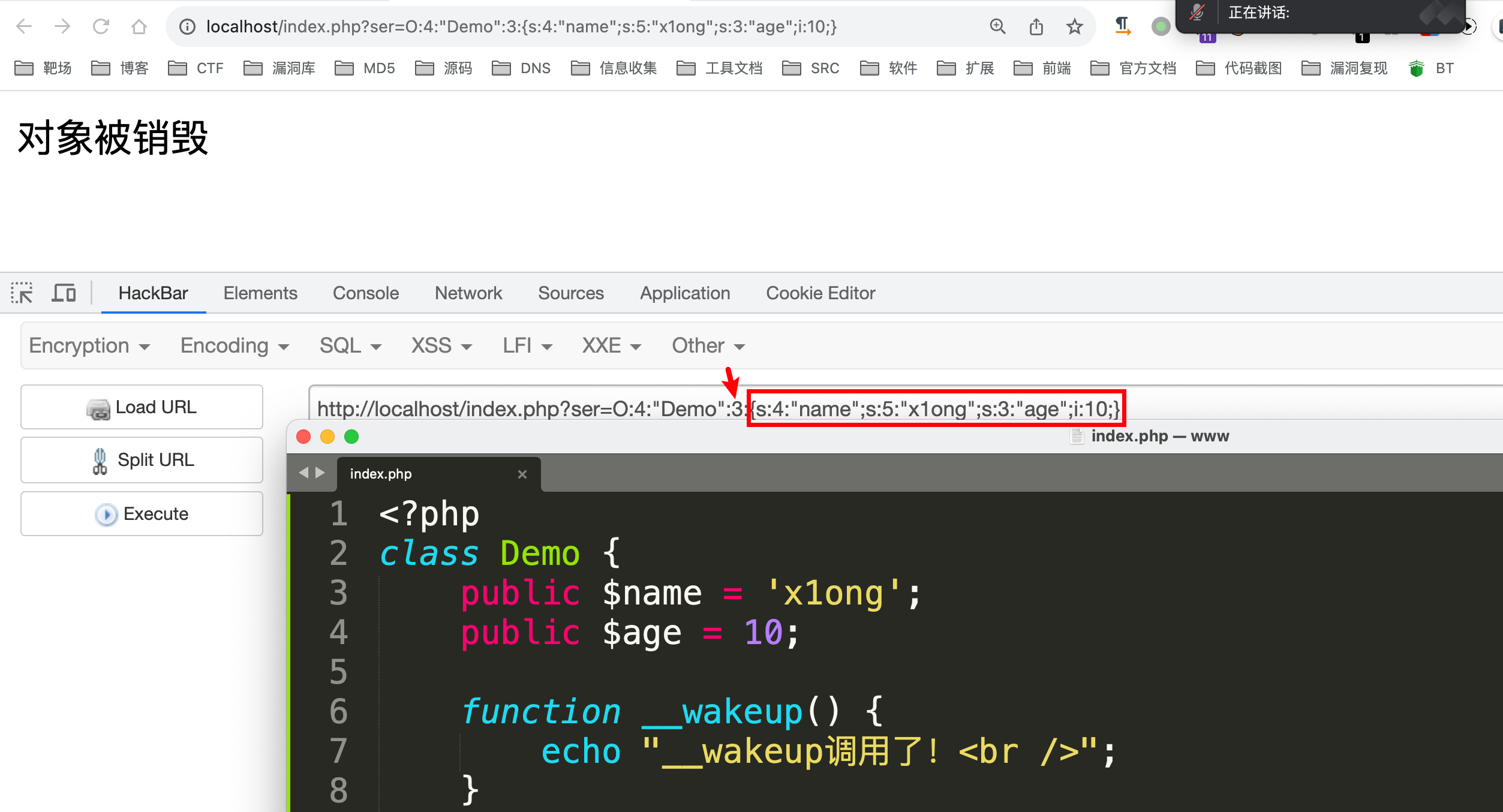This screenshot has height=812, width=1503.
Task: Open the CTF bookmark folder
Action: click(196, 68)
